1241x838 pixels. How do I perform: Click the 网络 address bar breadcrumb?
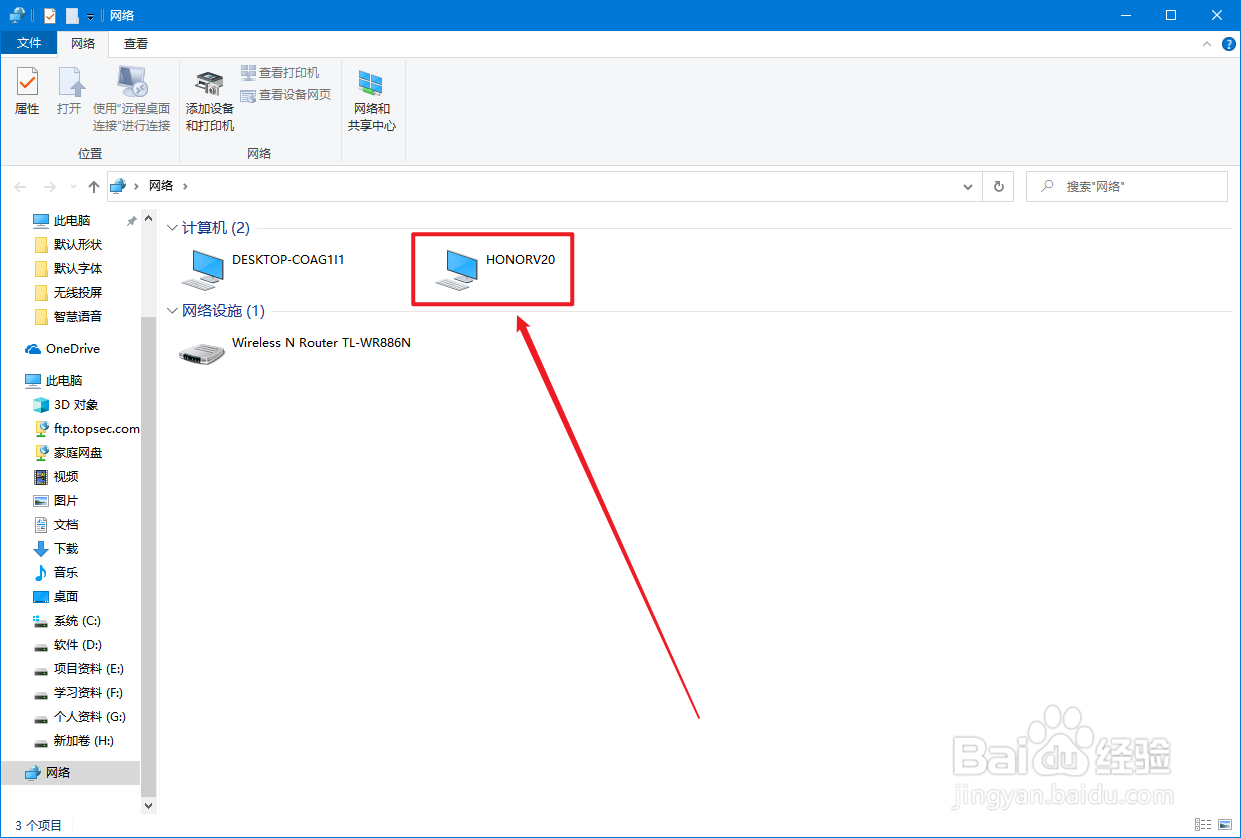(161, 186)
